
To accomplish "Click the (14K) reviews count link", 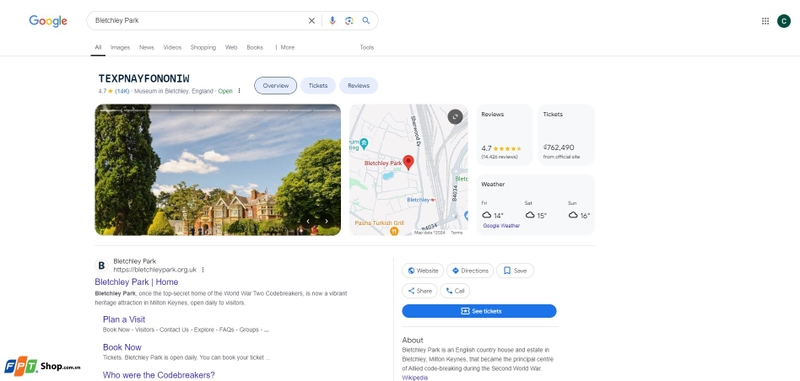I will [x=122, y=91].
